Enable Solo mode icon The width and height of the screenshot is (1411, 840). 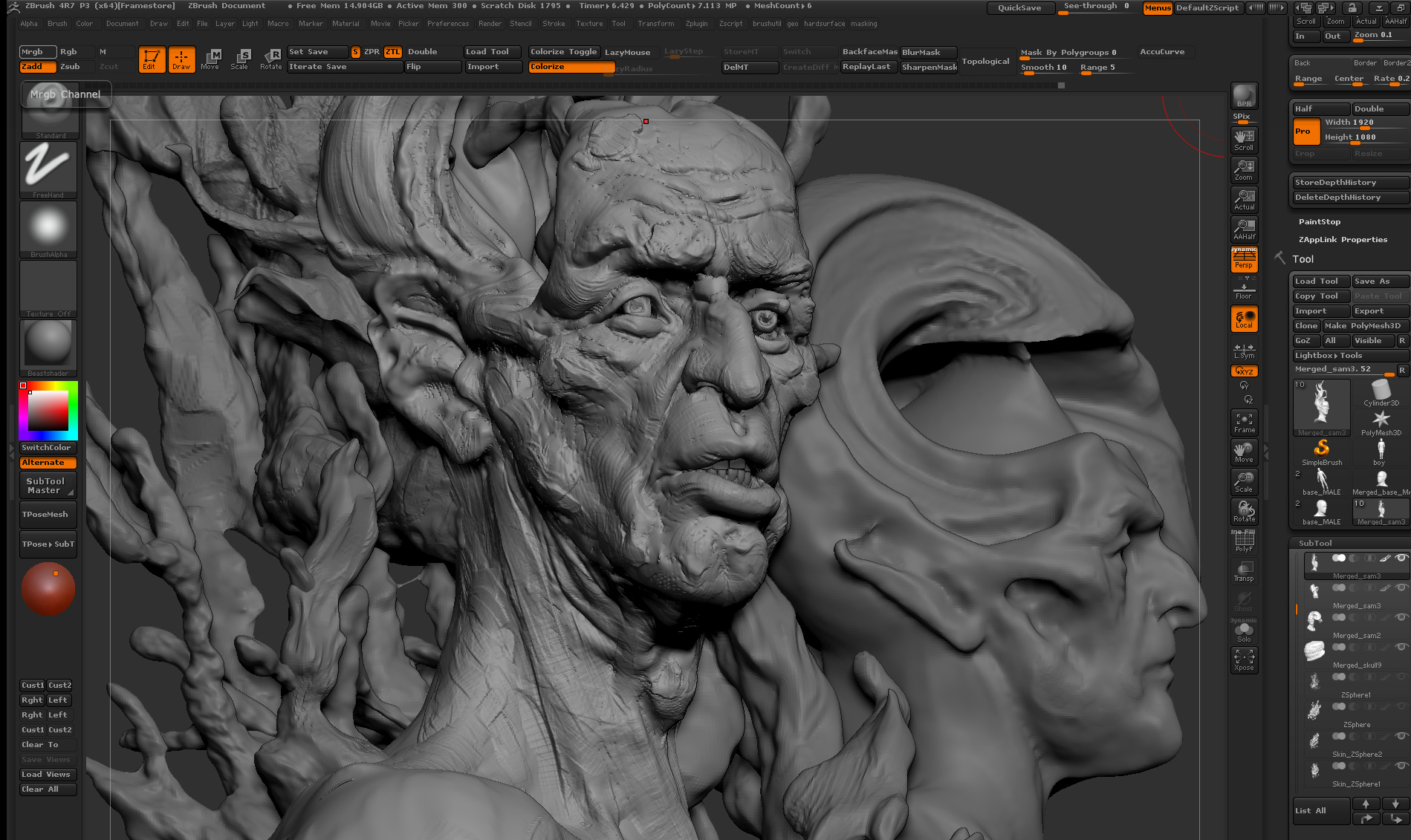(x=1244, y=632)
